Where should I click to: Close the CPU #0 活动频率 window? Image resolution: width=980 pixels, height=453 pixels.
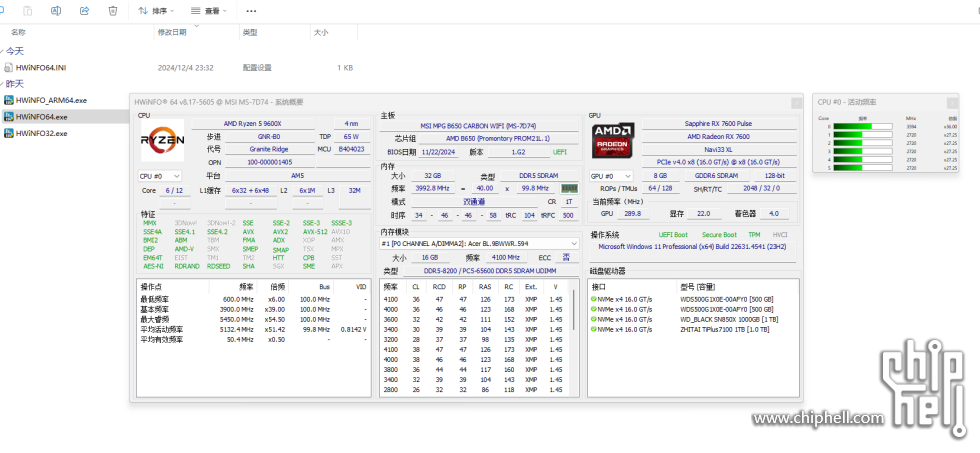tap(952, 102)
